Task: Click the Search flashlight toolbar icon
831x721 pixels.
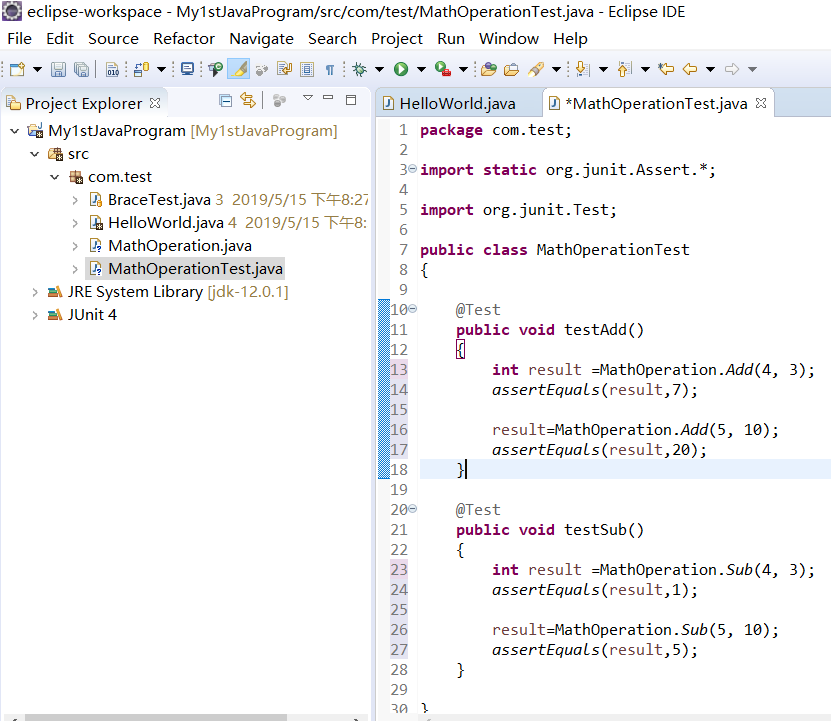Action: [536, 69]
